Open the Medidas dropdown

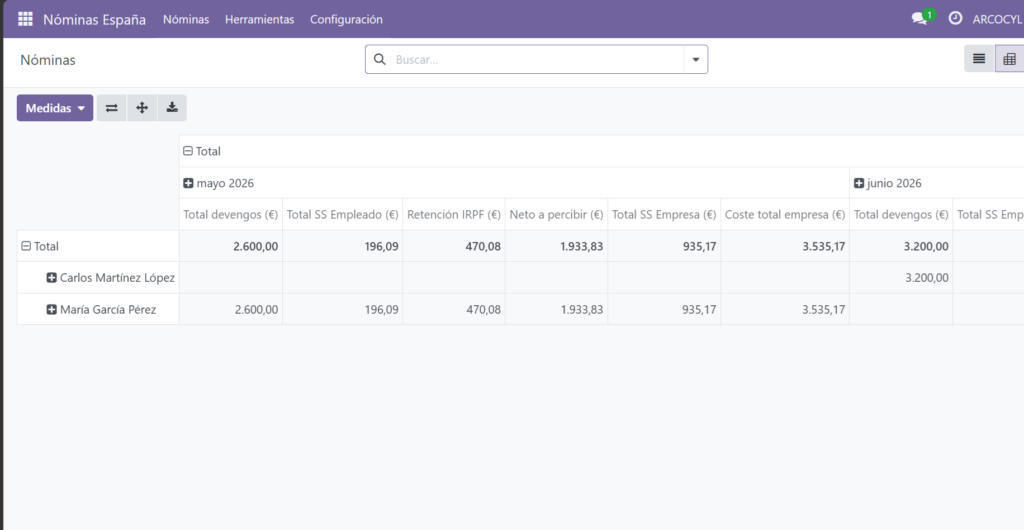pyautogui.click(x=55, y=108)
